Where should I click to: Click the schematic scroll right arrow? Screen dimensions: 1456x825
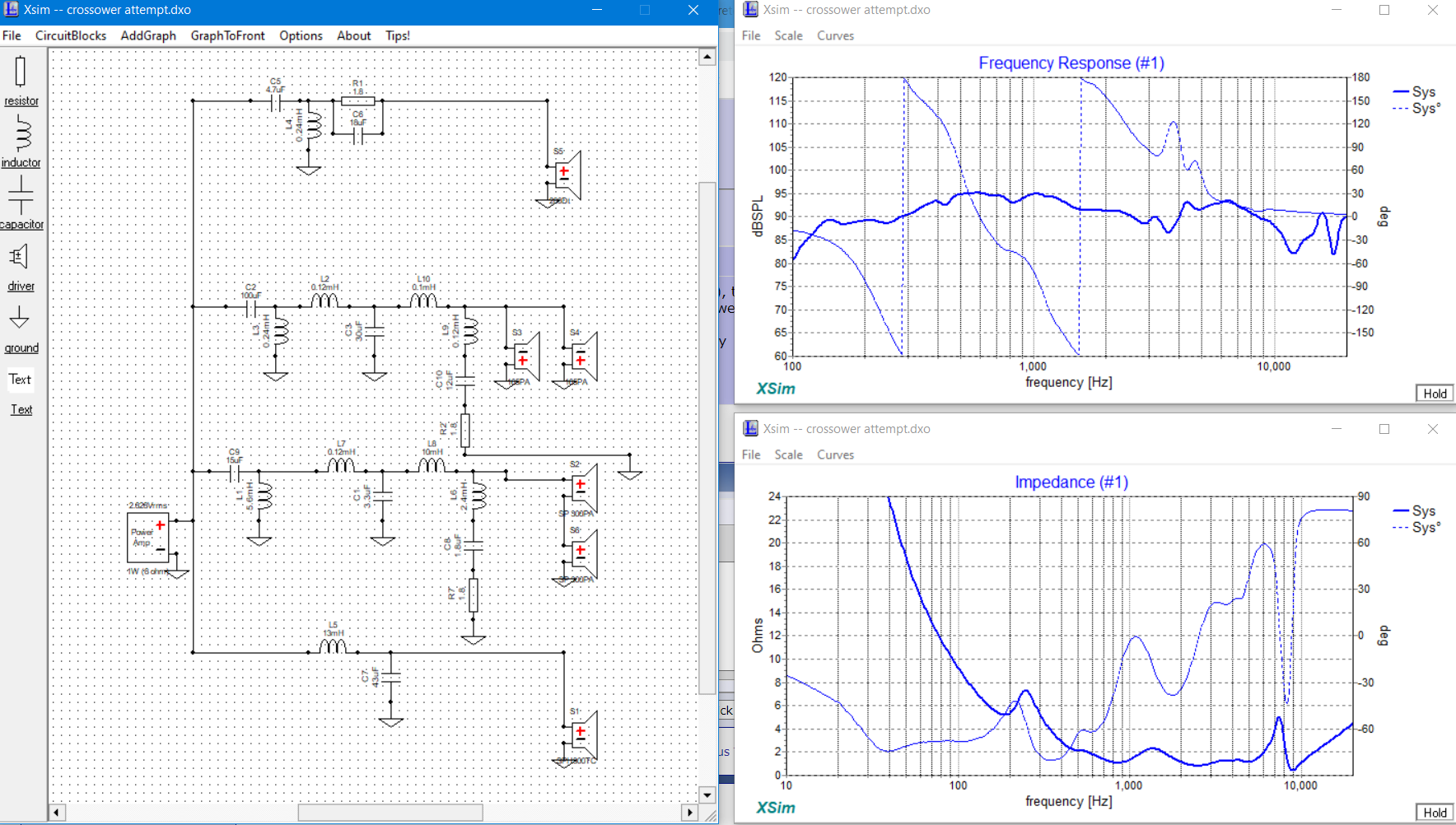(x=690, y=813)
